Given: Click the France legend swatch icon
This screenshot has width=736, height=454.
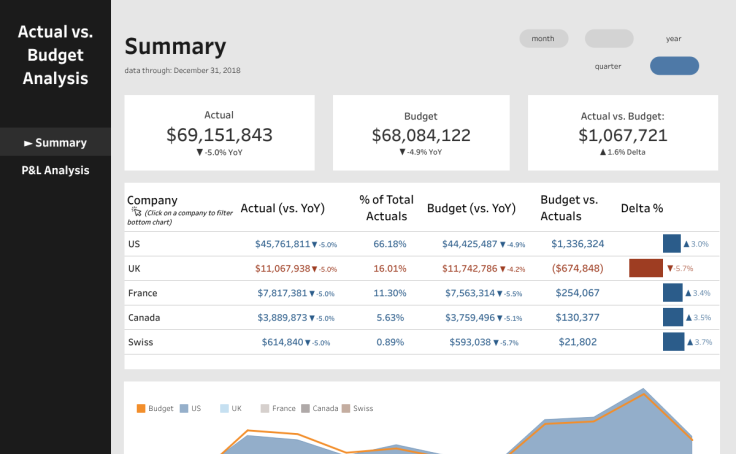Looking at the screenshot, I should point(265,408).
